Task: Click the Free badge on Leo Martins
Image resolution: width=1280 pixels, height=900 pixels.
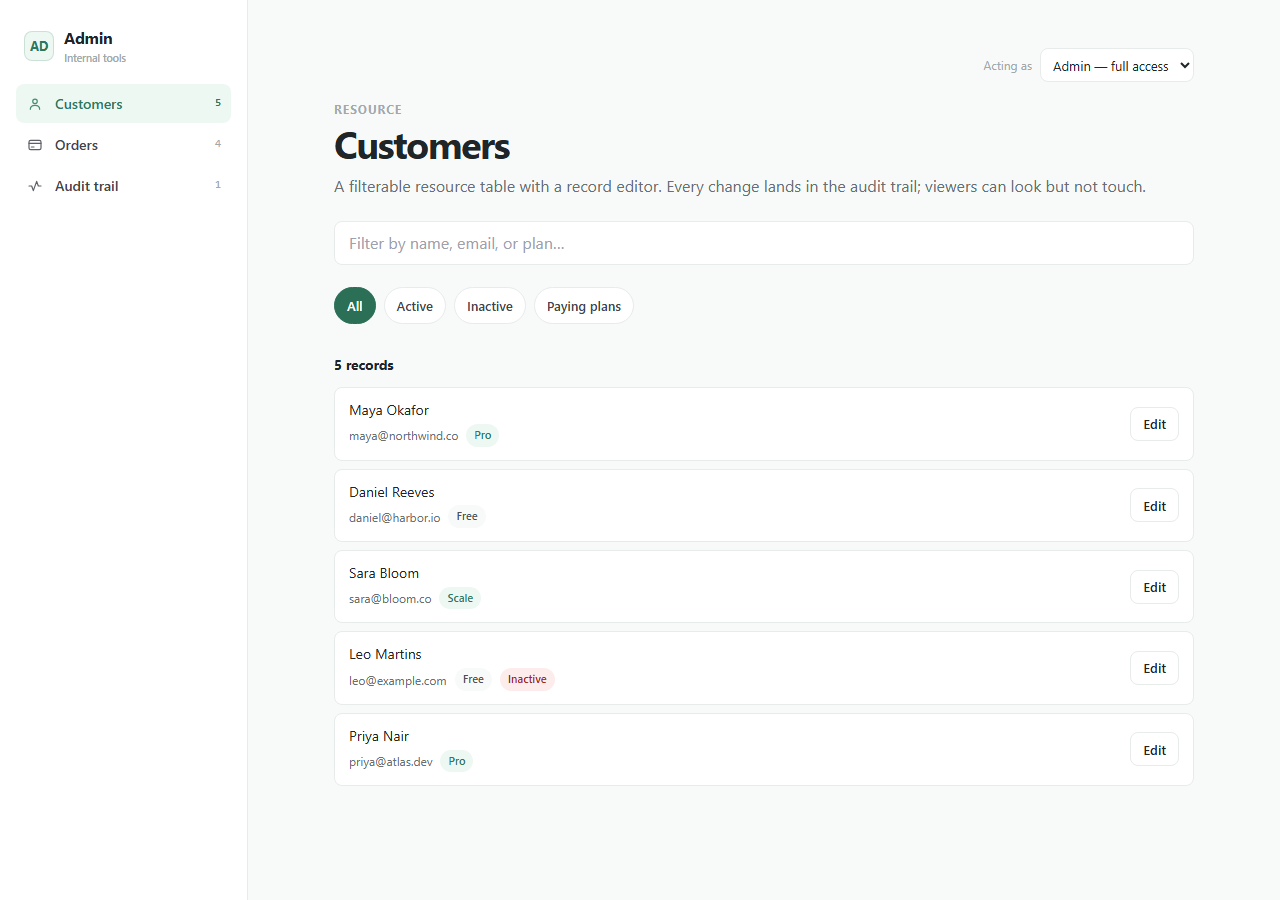Action: (473, 679)
